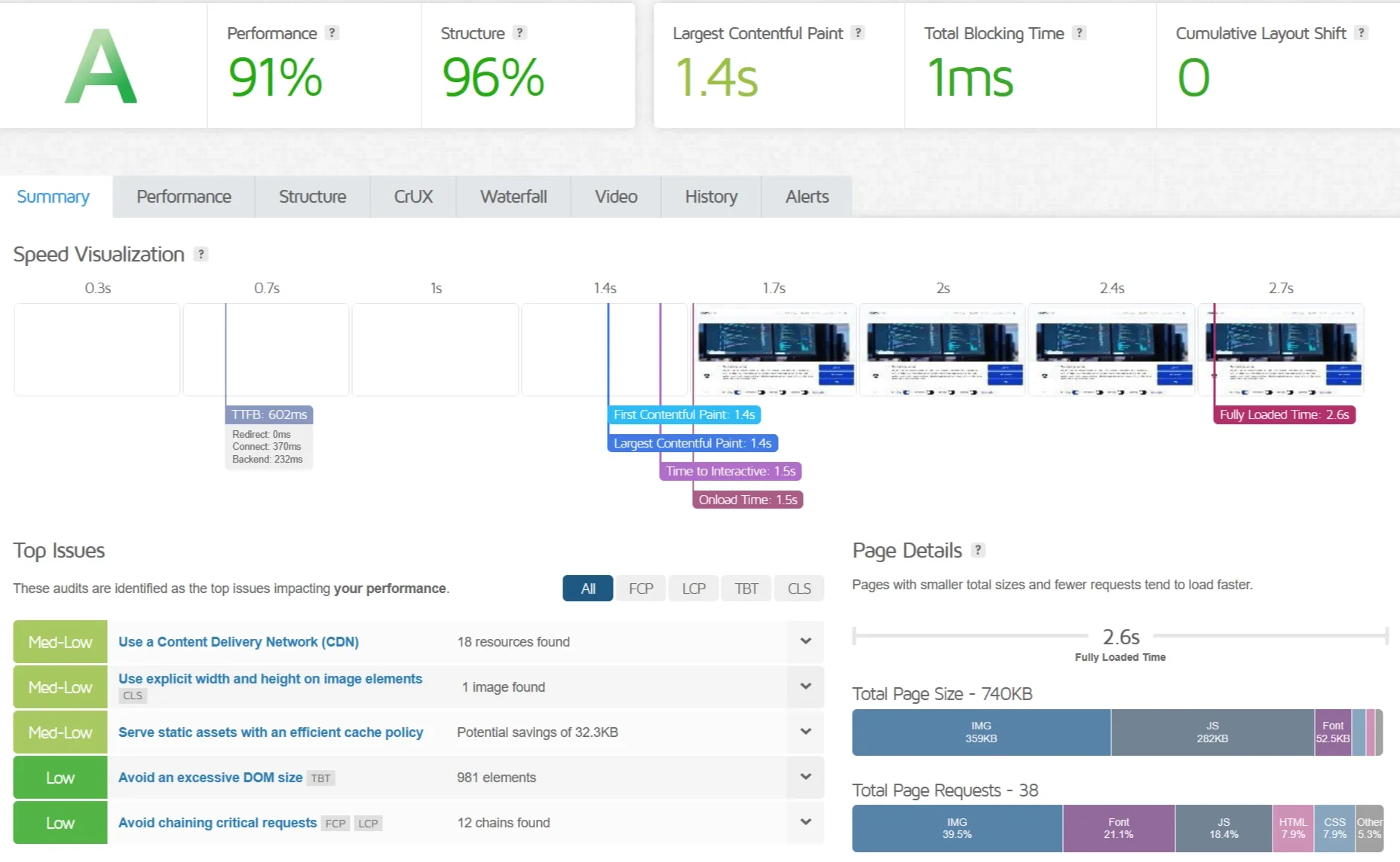Open the efficient cache policy audit link
1400x862 pixels.
[271, 732]
